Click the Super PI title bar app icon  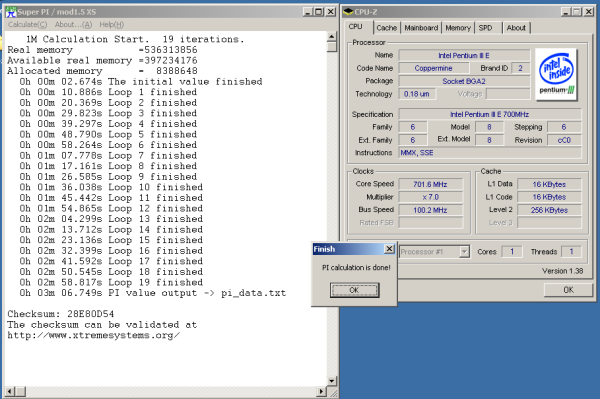coord(11,12)
